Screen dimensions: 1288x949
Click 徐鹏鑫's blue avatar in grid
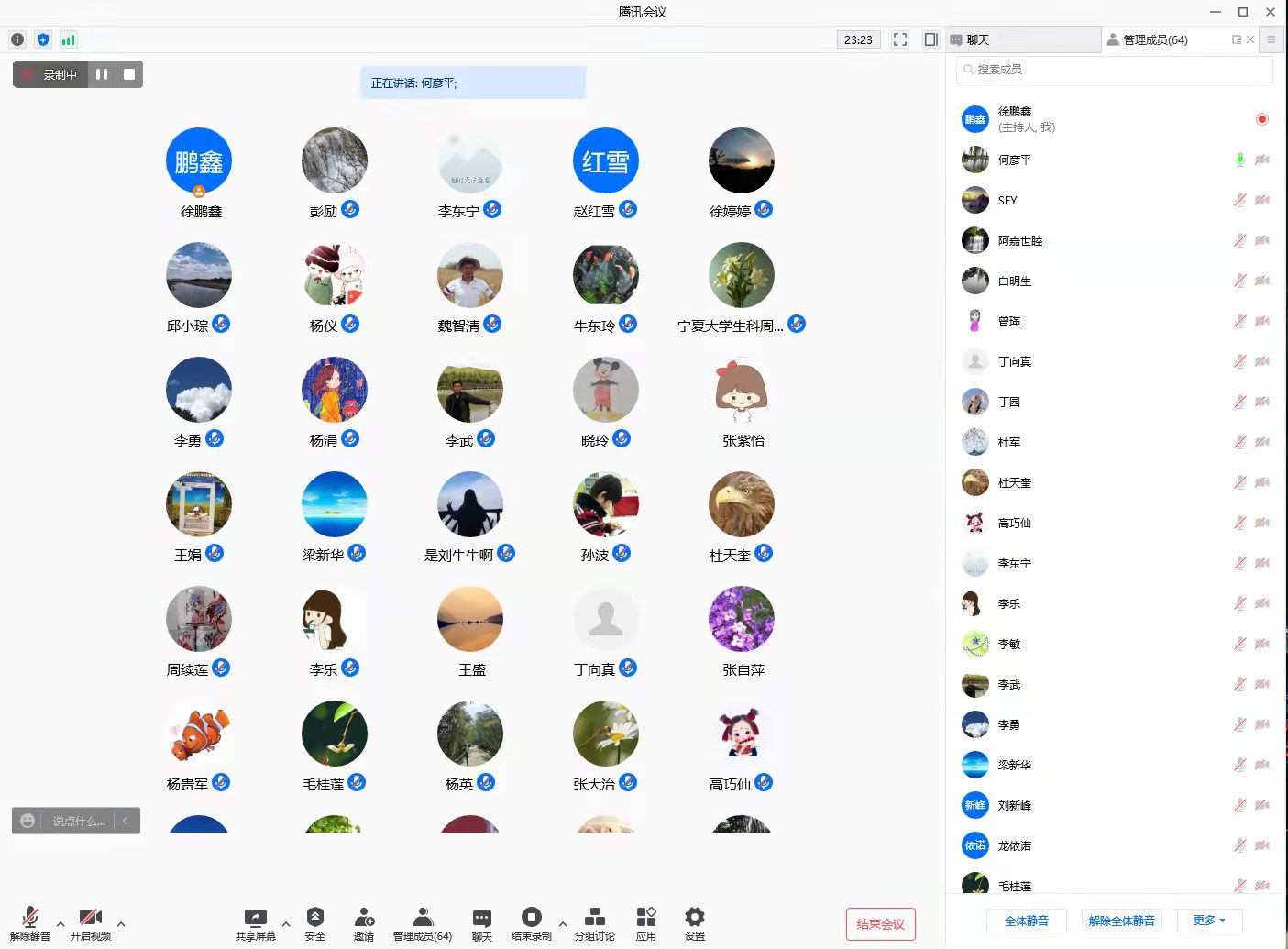point(199,160)
